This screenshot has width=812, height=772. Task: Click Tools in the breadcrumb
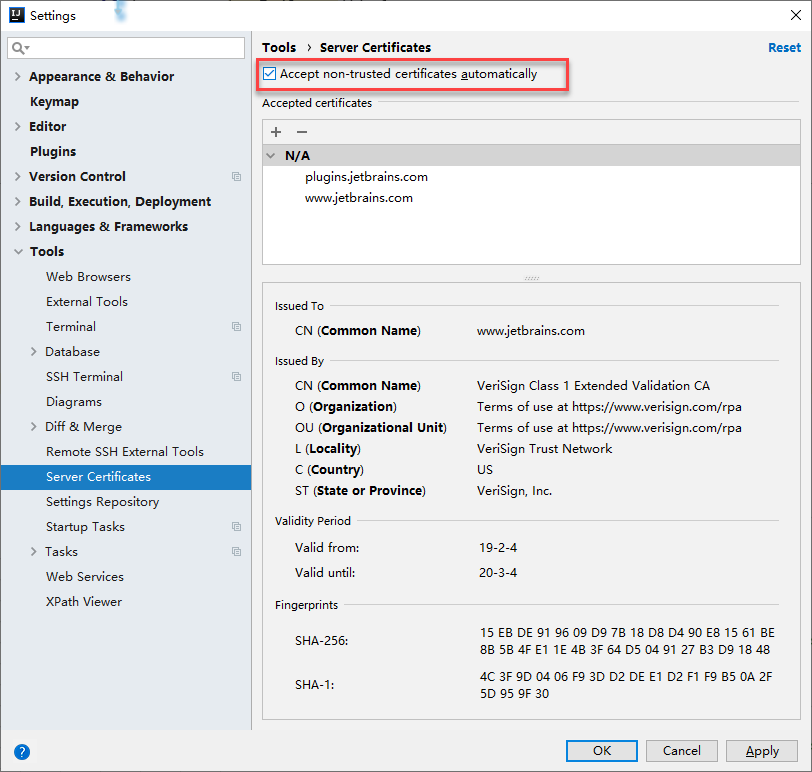point(279,48)
